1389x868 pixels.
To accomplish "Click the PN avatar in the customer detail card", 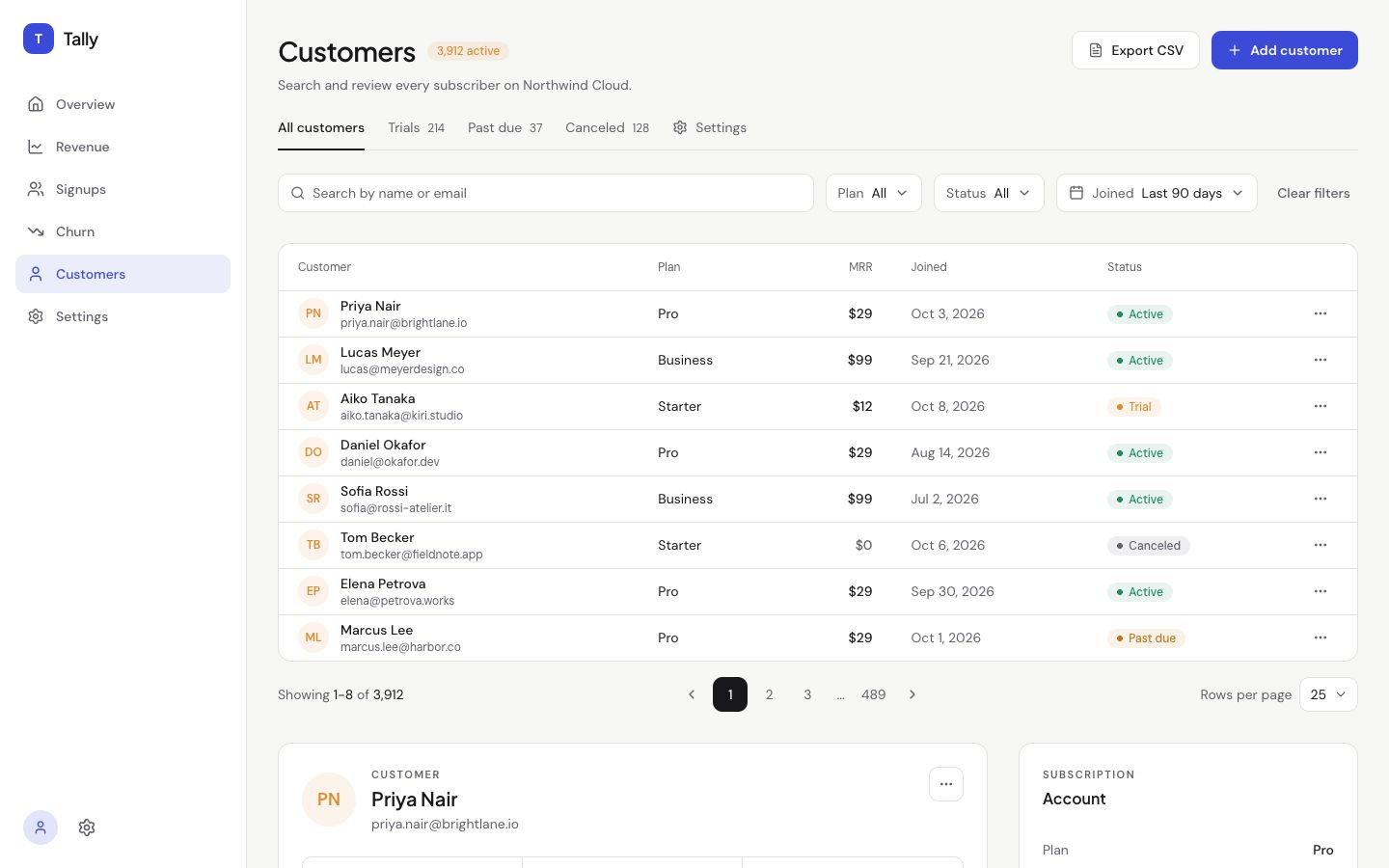I will tap(329, 800).
